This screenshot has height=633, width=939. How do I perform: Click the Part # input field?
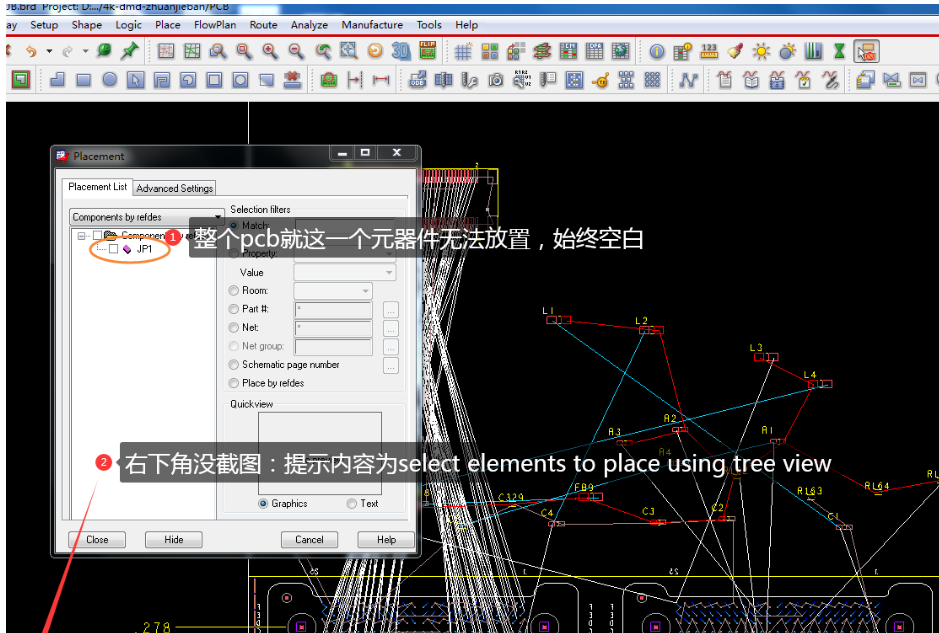pyautogui.click(x=333, y=310)
